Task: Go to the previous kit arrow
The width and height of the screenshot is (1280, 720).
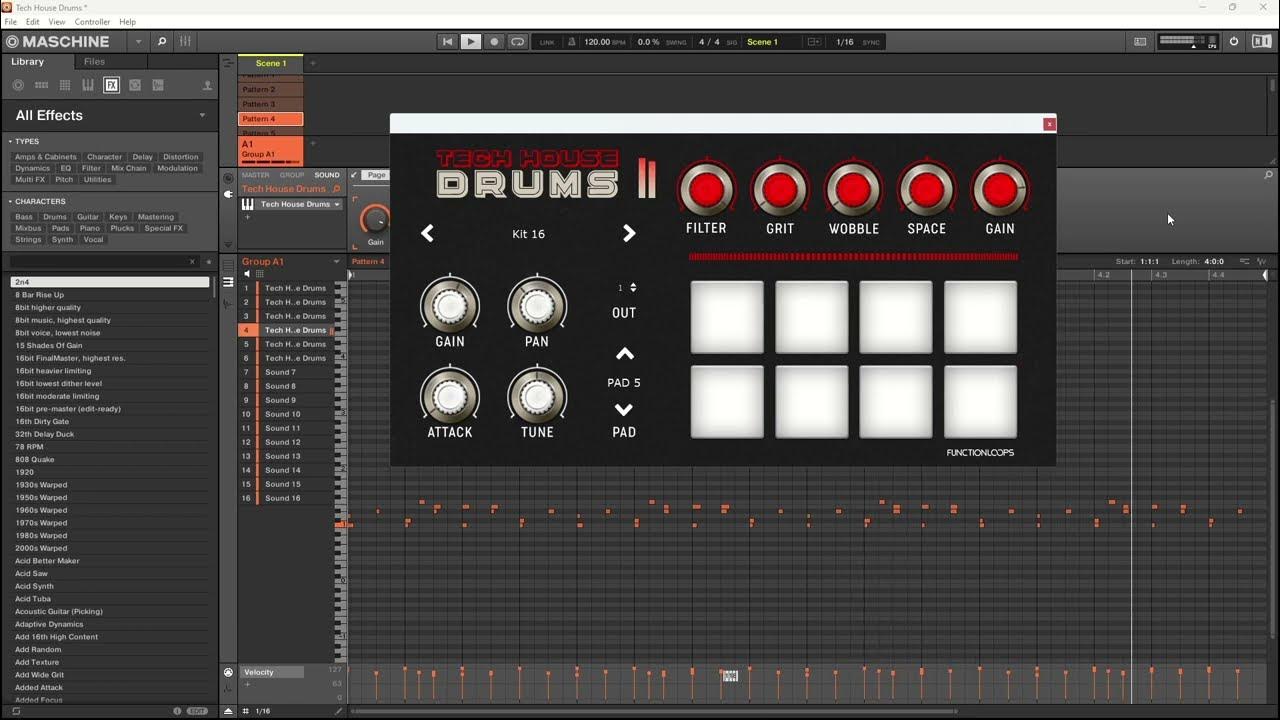Action: pyautogui.click(x=427, y=233)
